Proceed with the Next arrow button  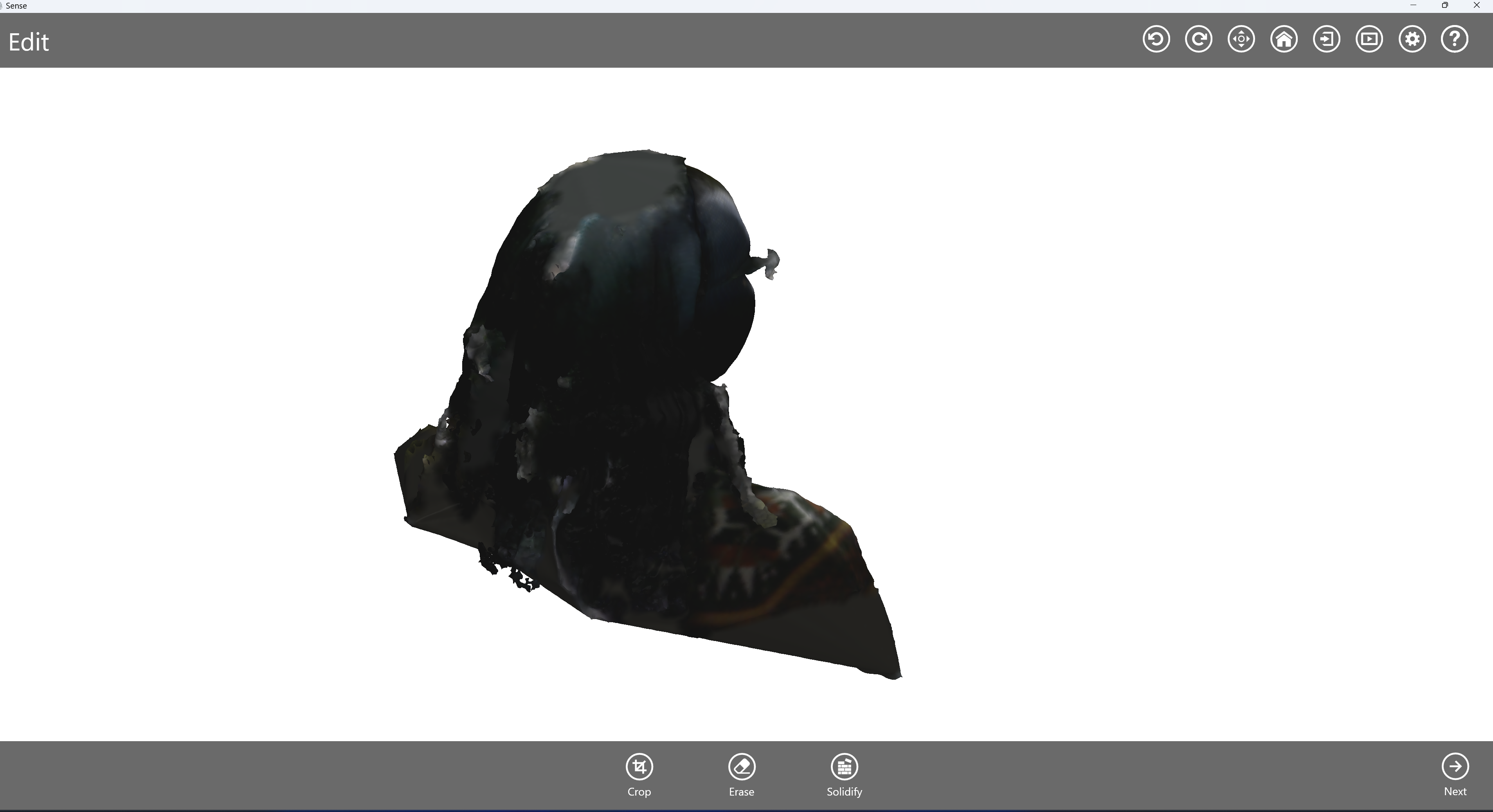pyautogui.click(x=1455, y=767)
